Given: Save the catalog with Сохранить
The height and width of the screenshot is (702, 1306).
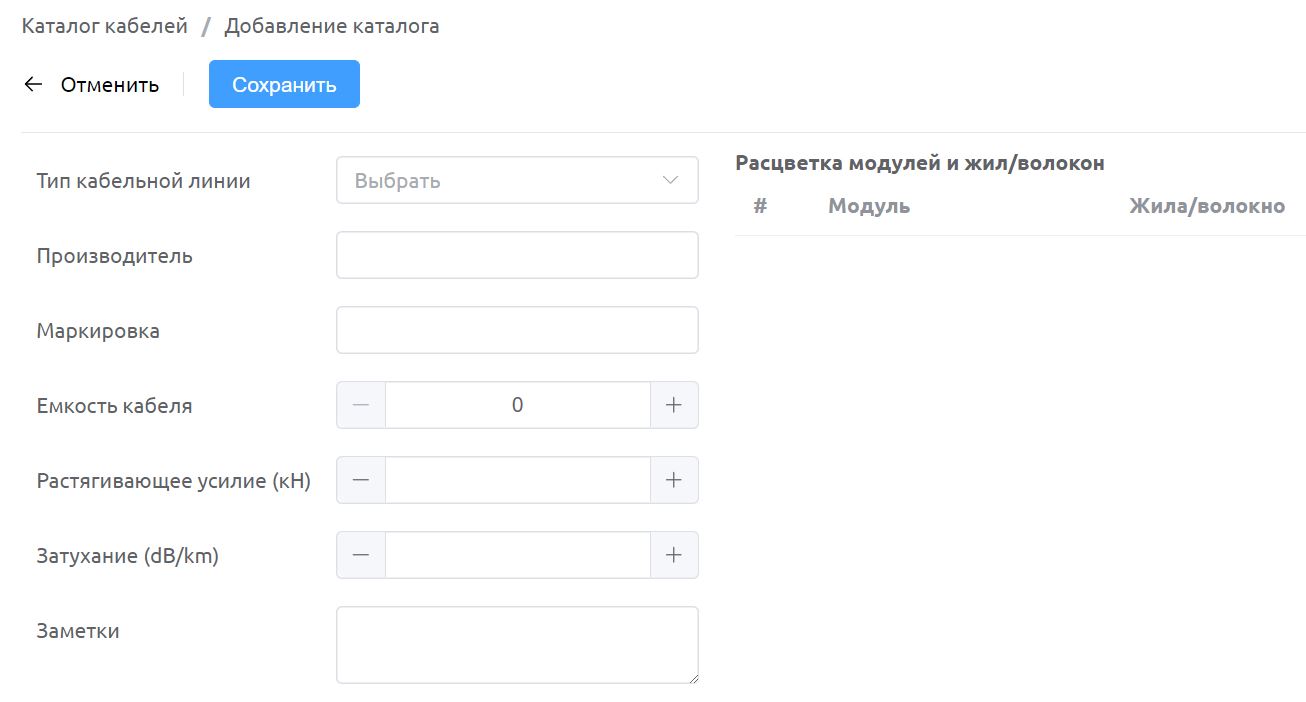Looking at the screenshot, I should [x=284, y=84].
